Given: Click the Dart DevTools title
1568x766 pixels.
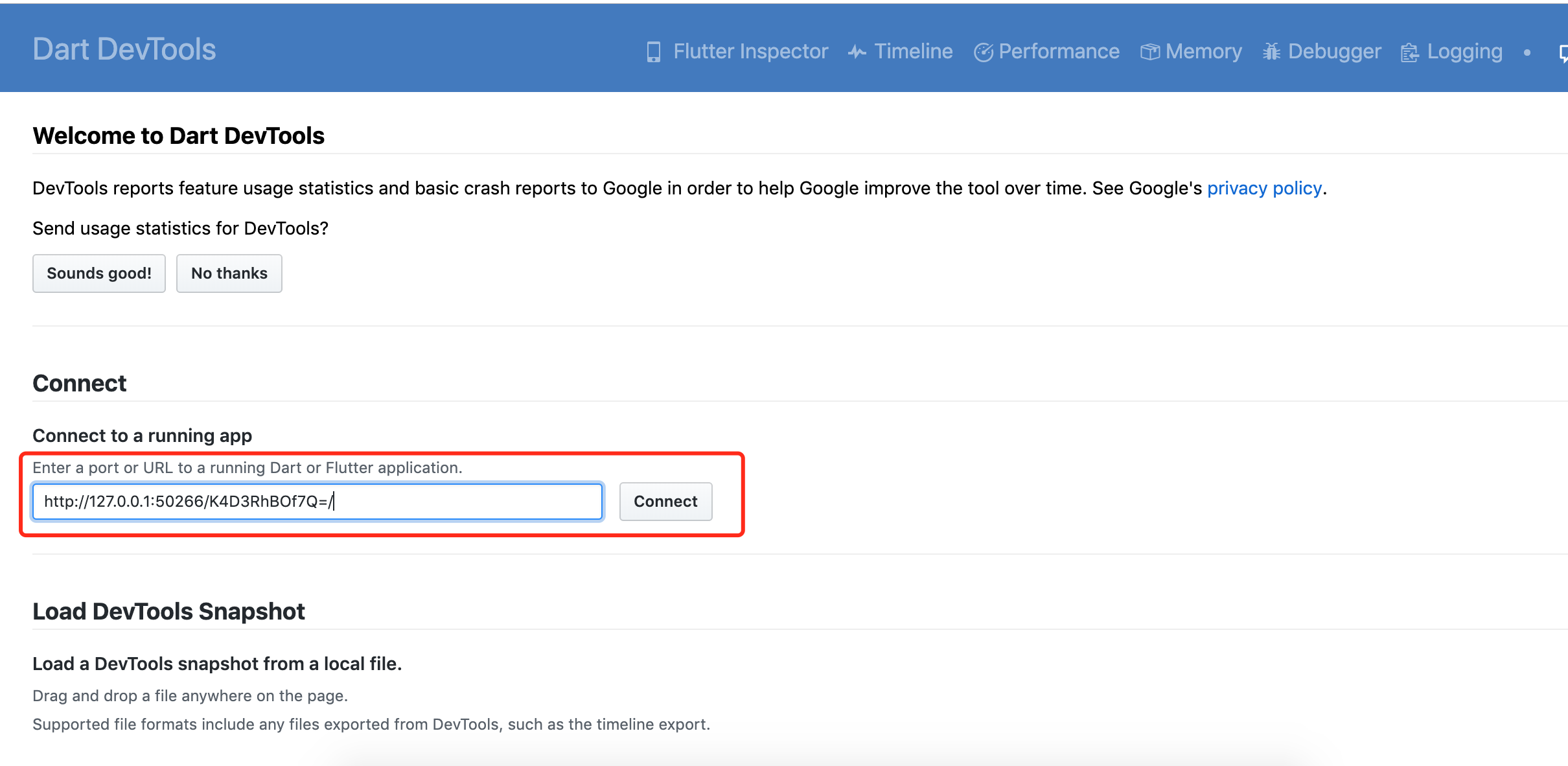Looking at the screenshot, I should [x=124, y=49].
